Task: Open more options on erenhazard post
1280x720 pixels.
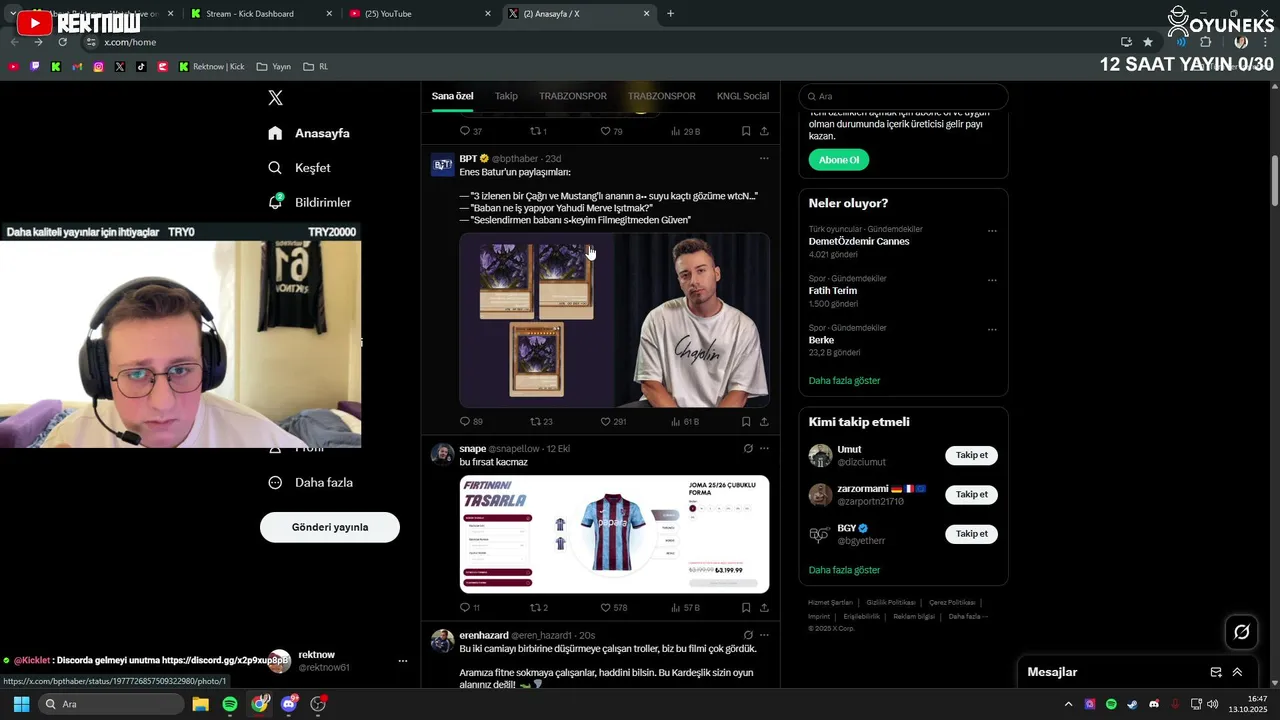Action: (764, 635)
